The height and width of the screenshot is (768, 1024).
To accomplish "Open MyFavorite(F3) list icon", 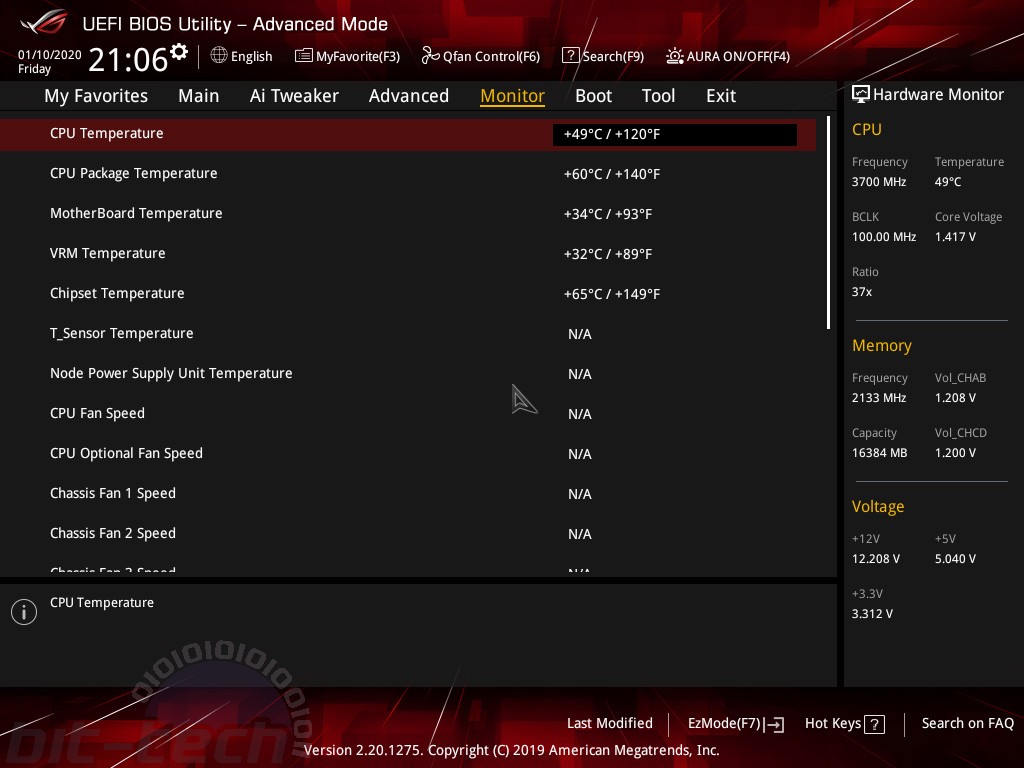I will [304, 56].
